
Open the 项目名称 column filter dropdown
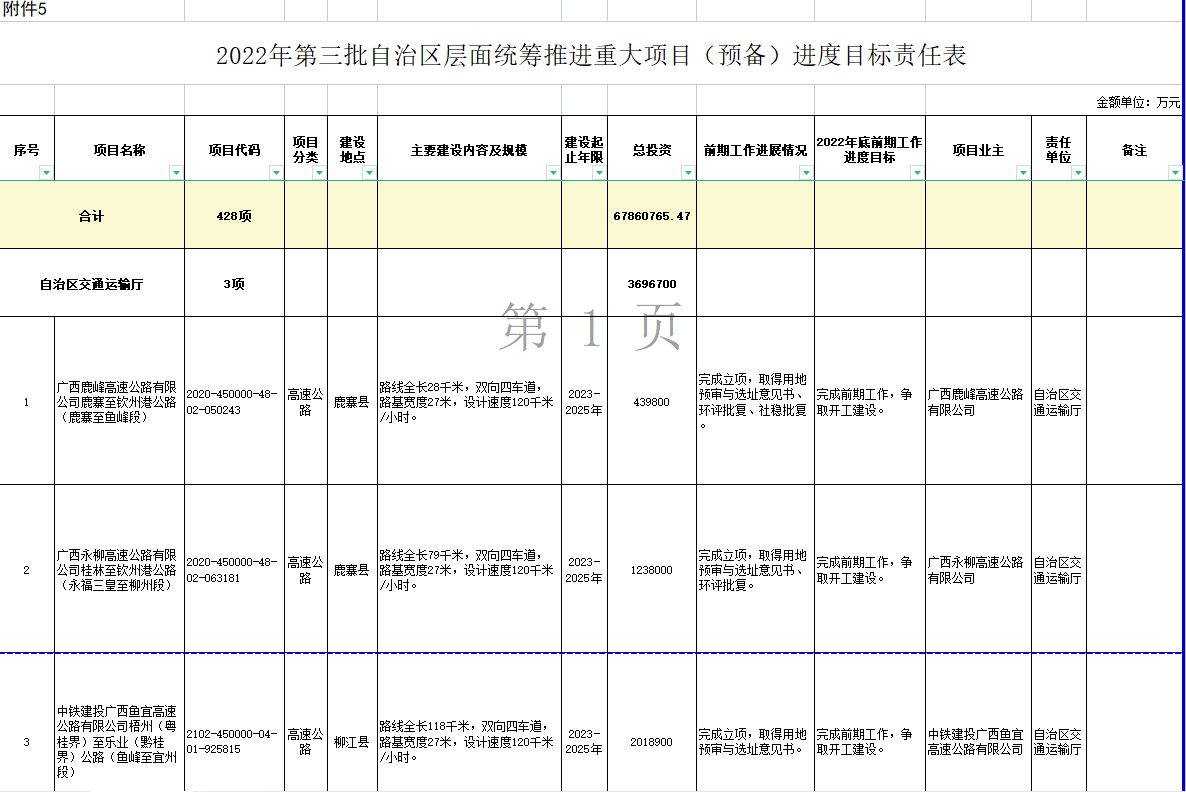point(176,172)
